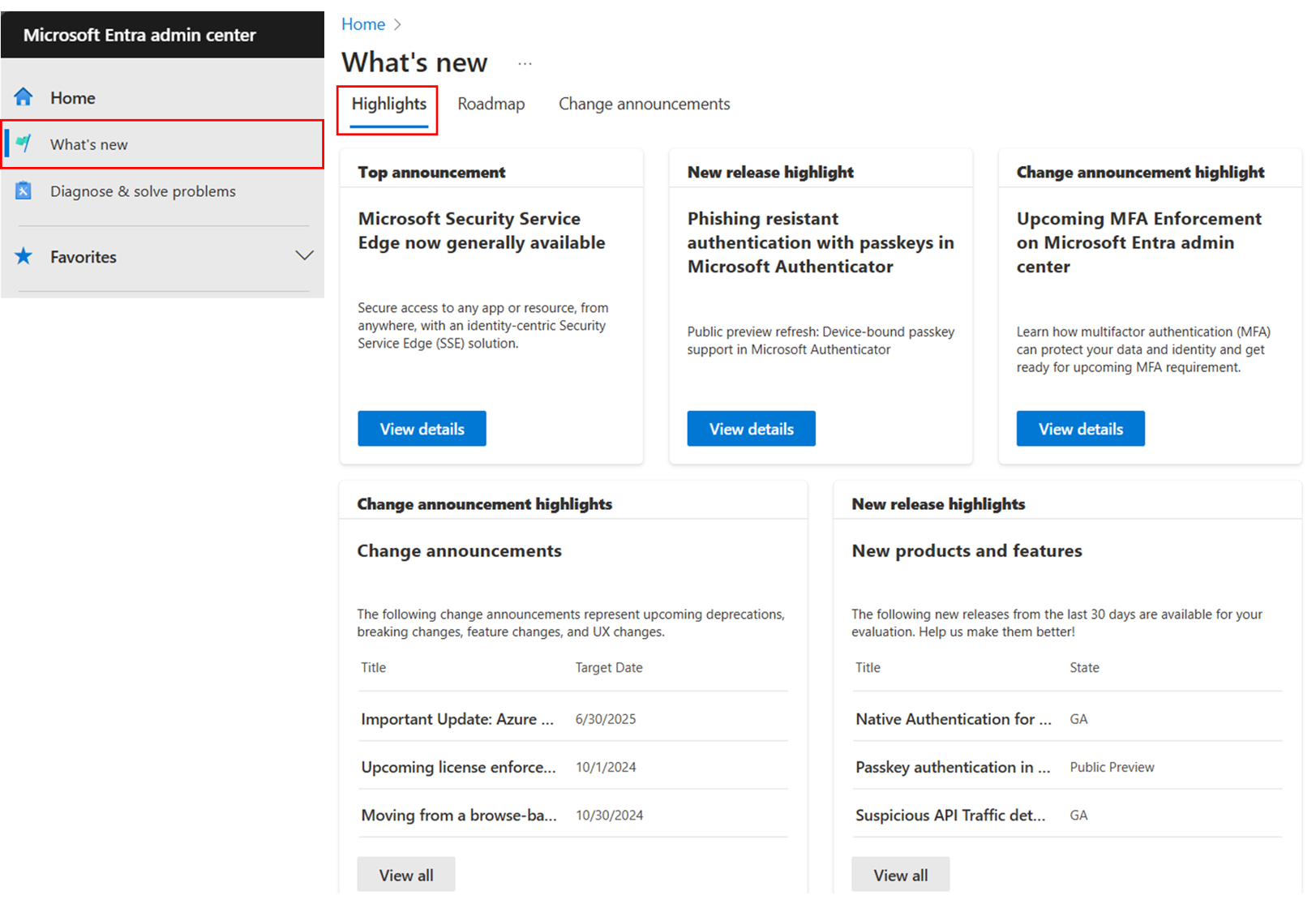The height and width of the screenshot is (912, 1316).
Task: Click 'Microsoft Security Service Edge now generally available' heading
Action: [x=482, y=230]
